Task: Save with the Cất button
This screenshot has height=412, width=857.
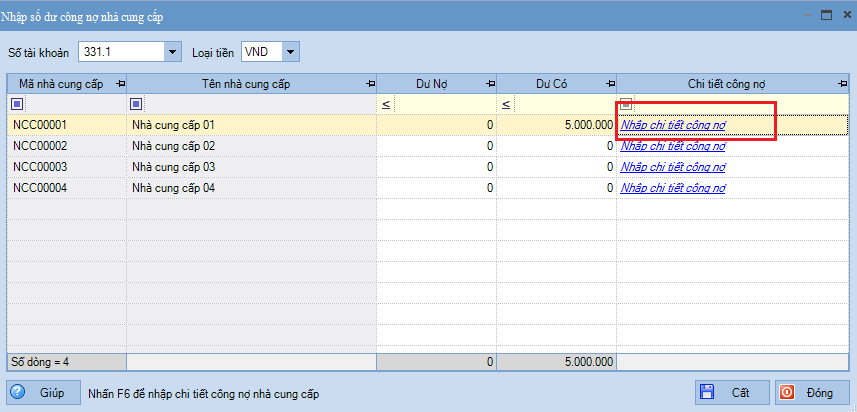Action: [732, 393]
